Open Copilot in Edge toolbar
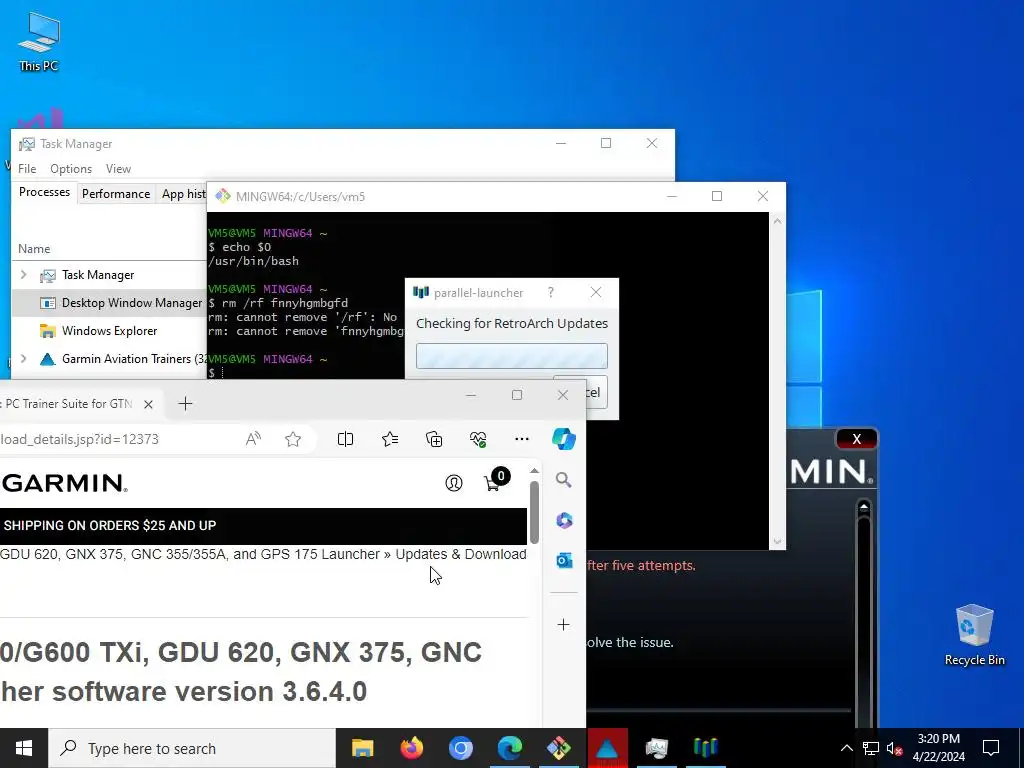 (564, 439)
